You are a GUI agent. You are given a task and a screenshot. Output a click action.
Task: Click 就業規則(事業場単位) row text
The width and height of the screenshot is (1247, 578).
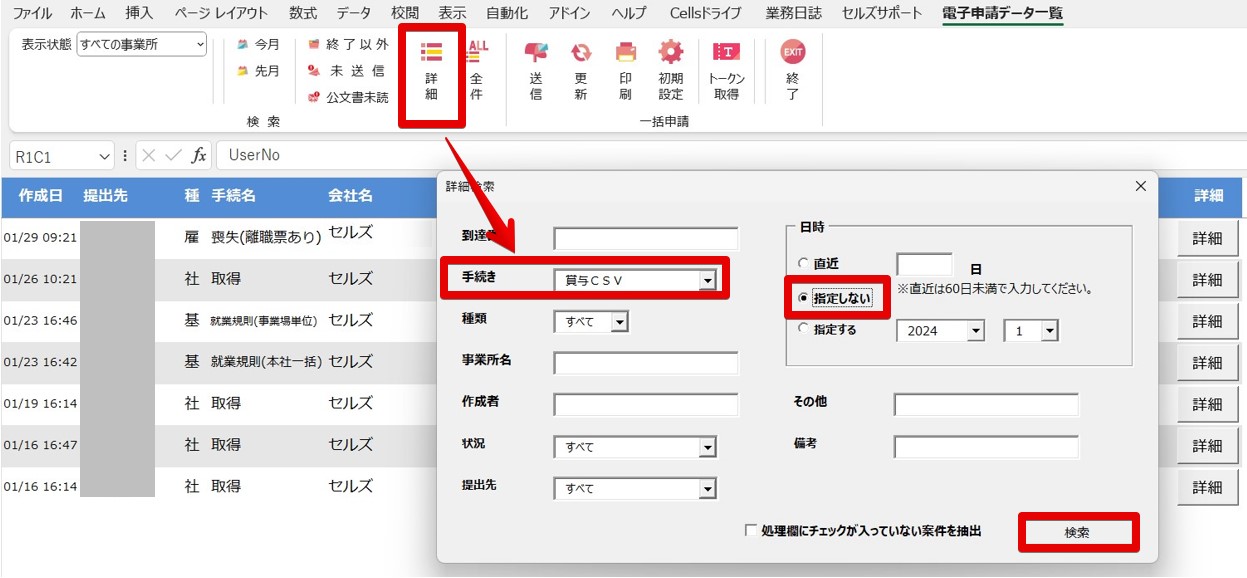(x=264, y=321)
